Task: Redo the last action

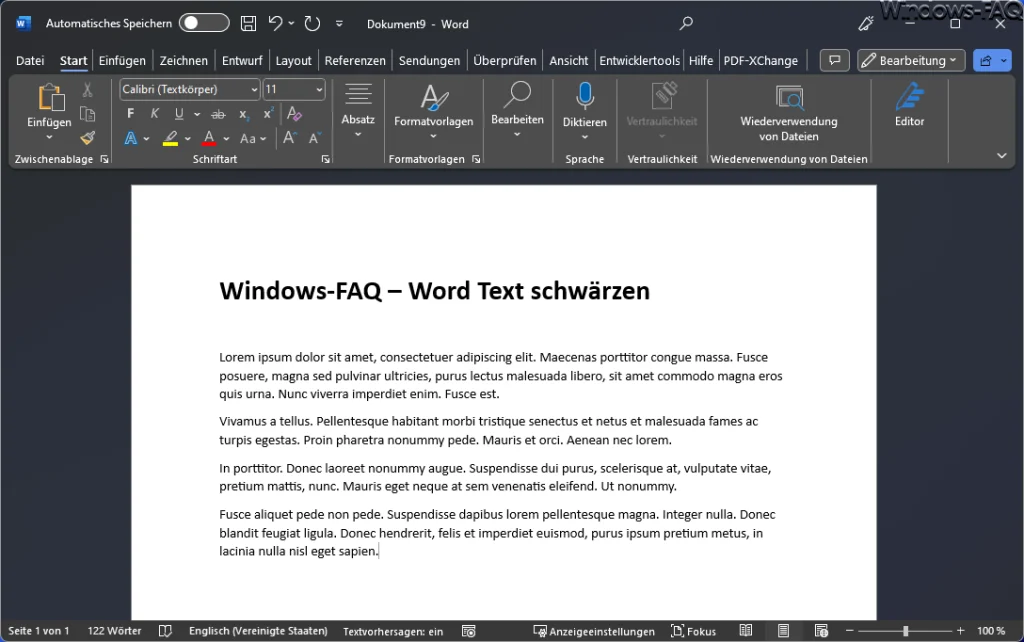Action: coord(312,24)
